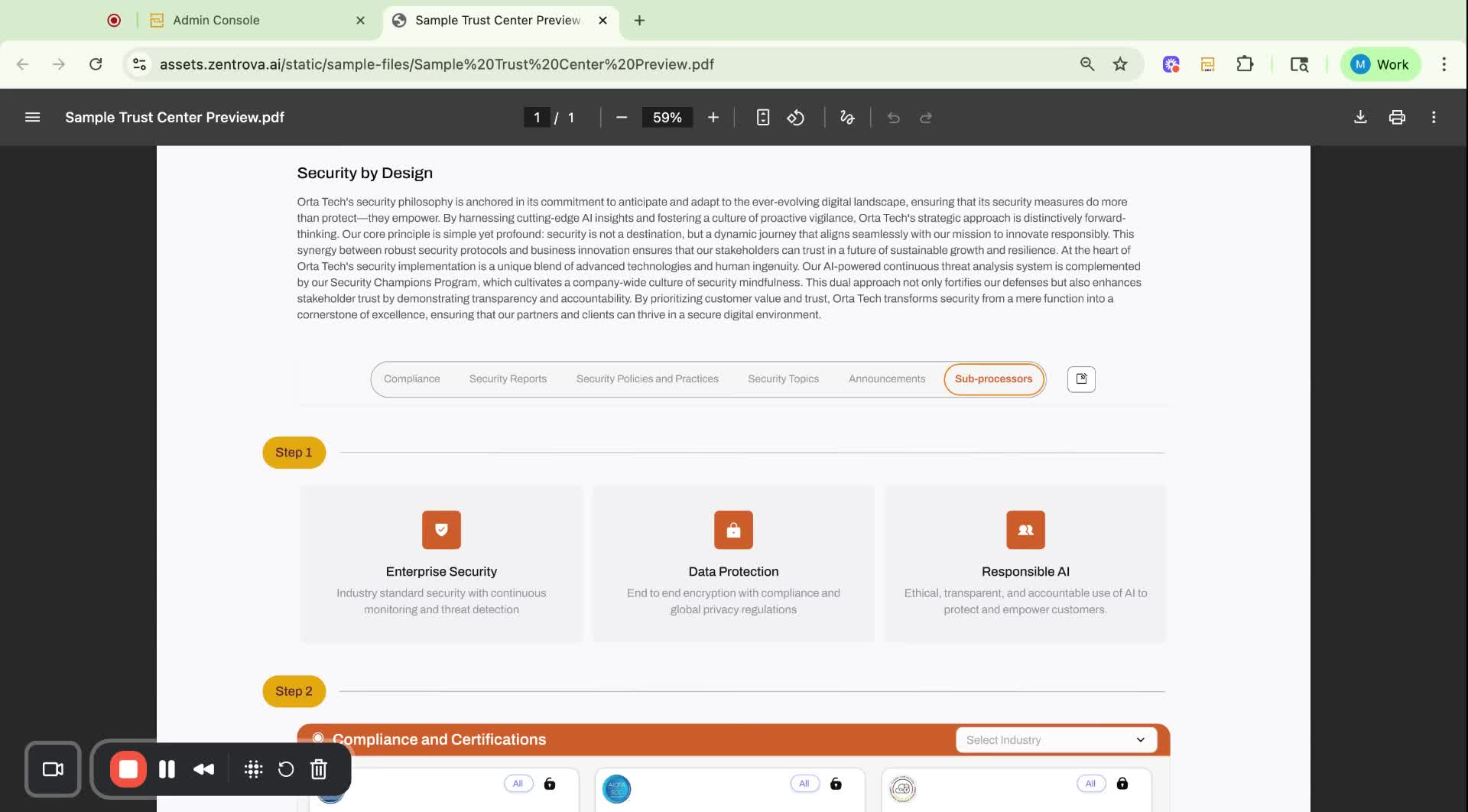1468x812 pixels.
Task: Expand the Select Industry dropdown
Action: click(x=1056, y=739)
